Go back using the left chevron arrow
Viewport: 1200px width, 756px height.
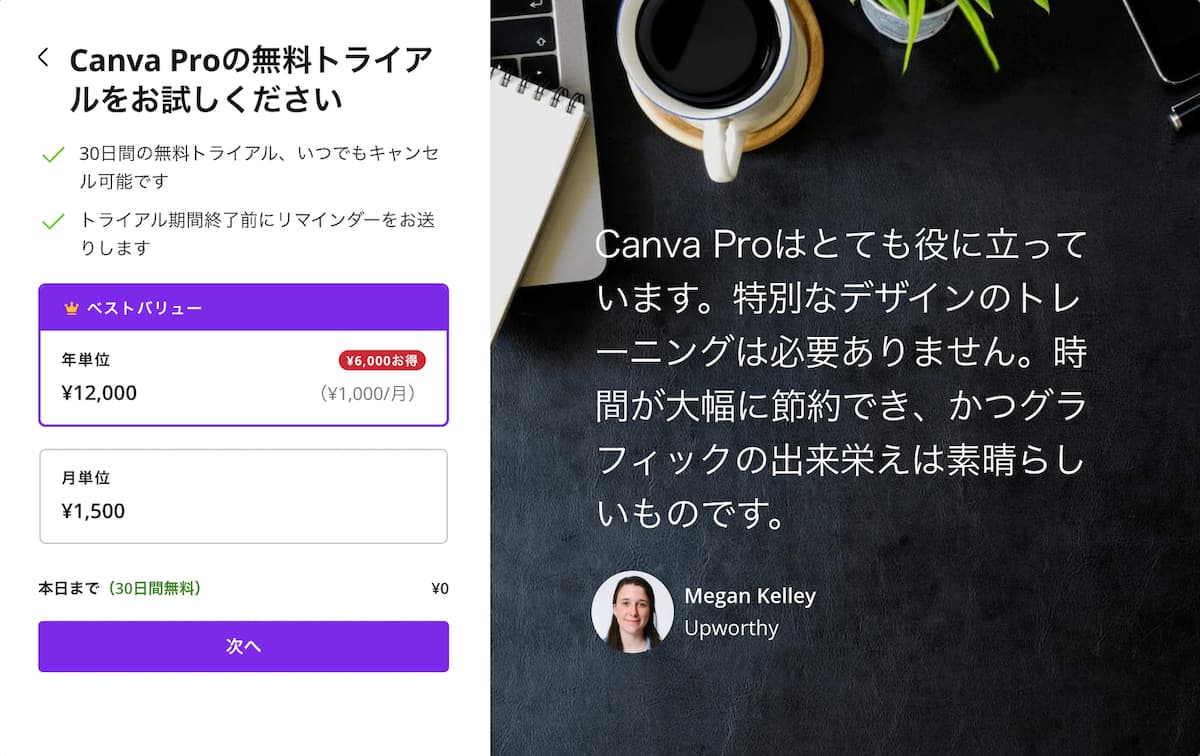coord(43,57)
